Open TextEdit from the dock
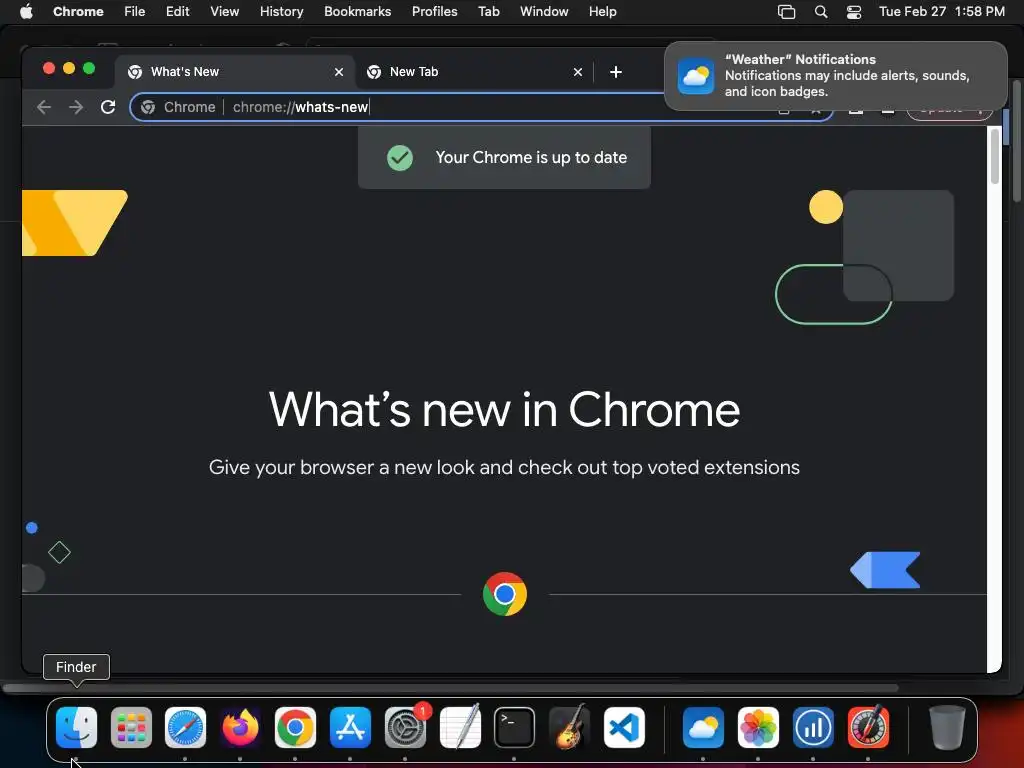The height and width of the screenshot is (768, 1024). click(x=460, y=727)
